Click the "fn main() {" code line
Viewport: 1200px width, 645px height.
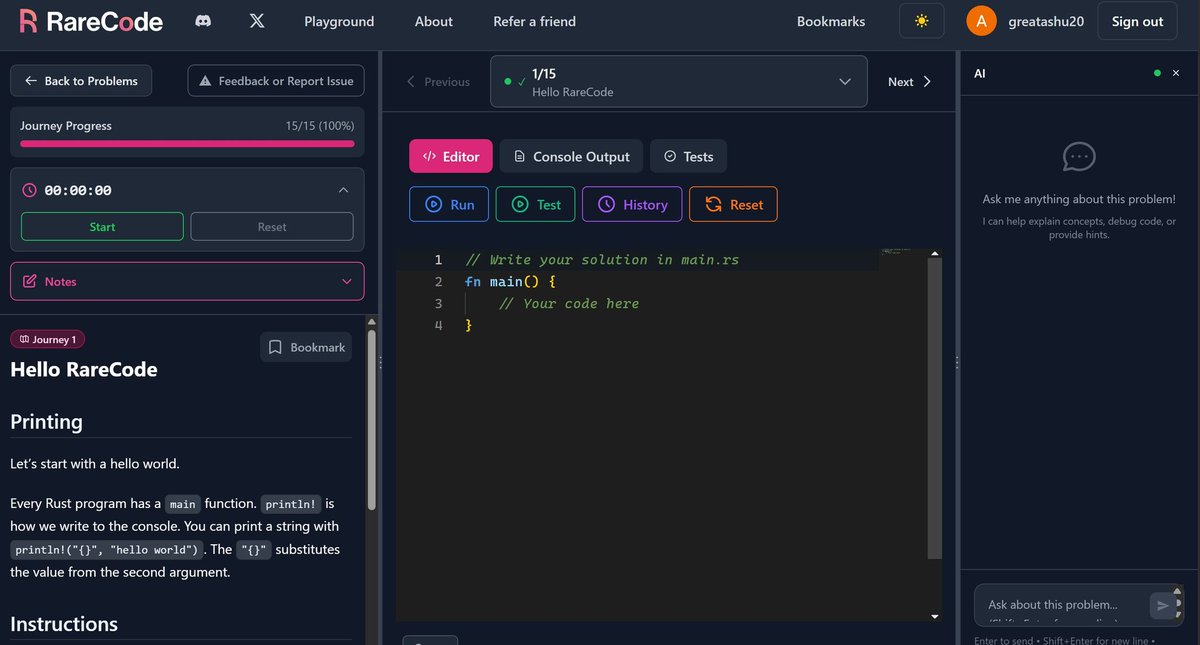pos(510,282)
